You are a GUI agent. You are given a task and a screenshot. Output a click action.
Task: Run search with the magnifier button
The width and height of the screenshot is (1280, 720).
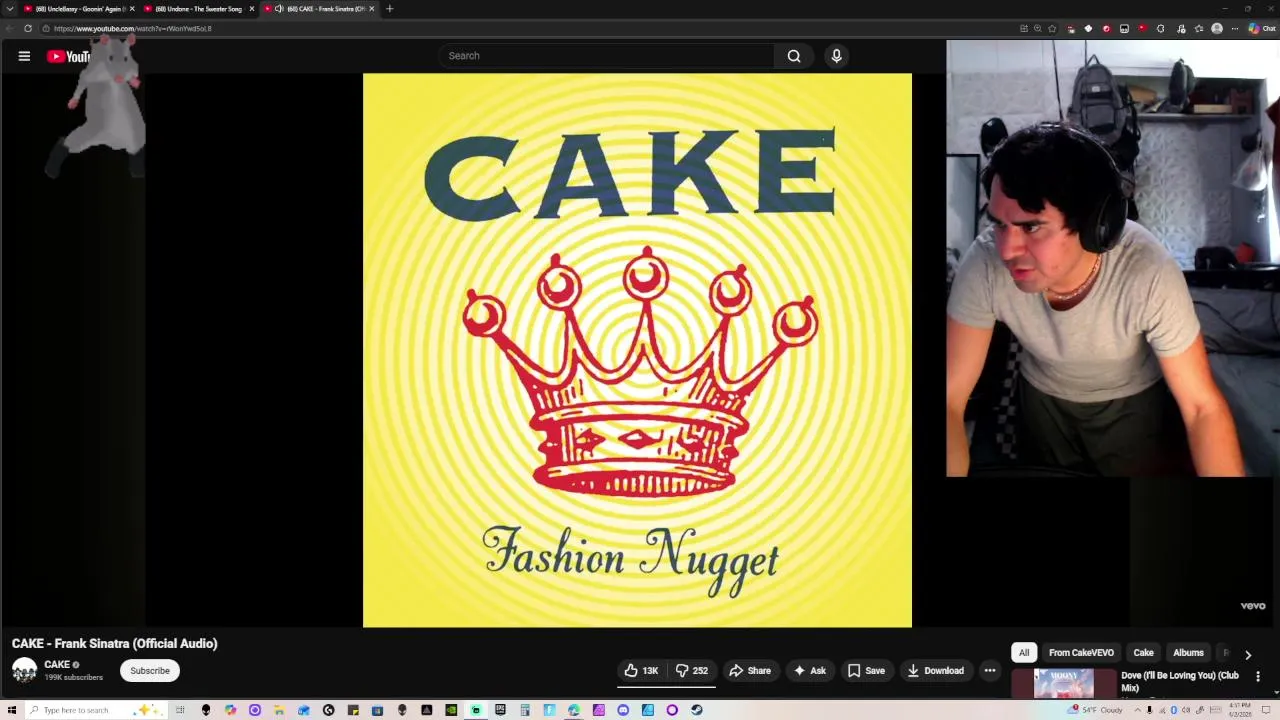click(794, 56)
